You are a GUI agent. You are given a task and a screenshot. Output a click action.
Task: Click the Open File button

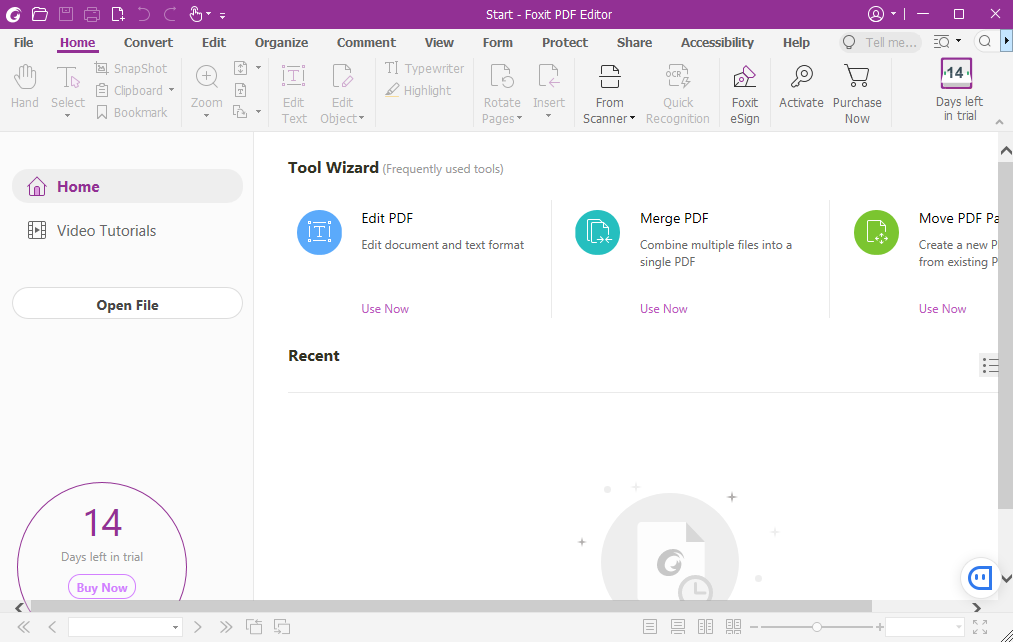pos(127,305)
